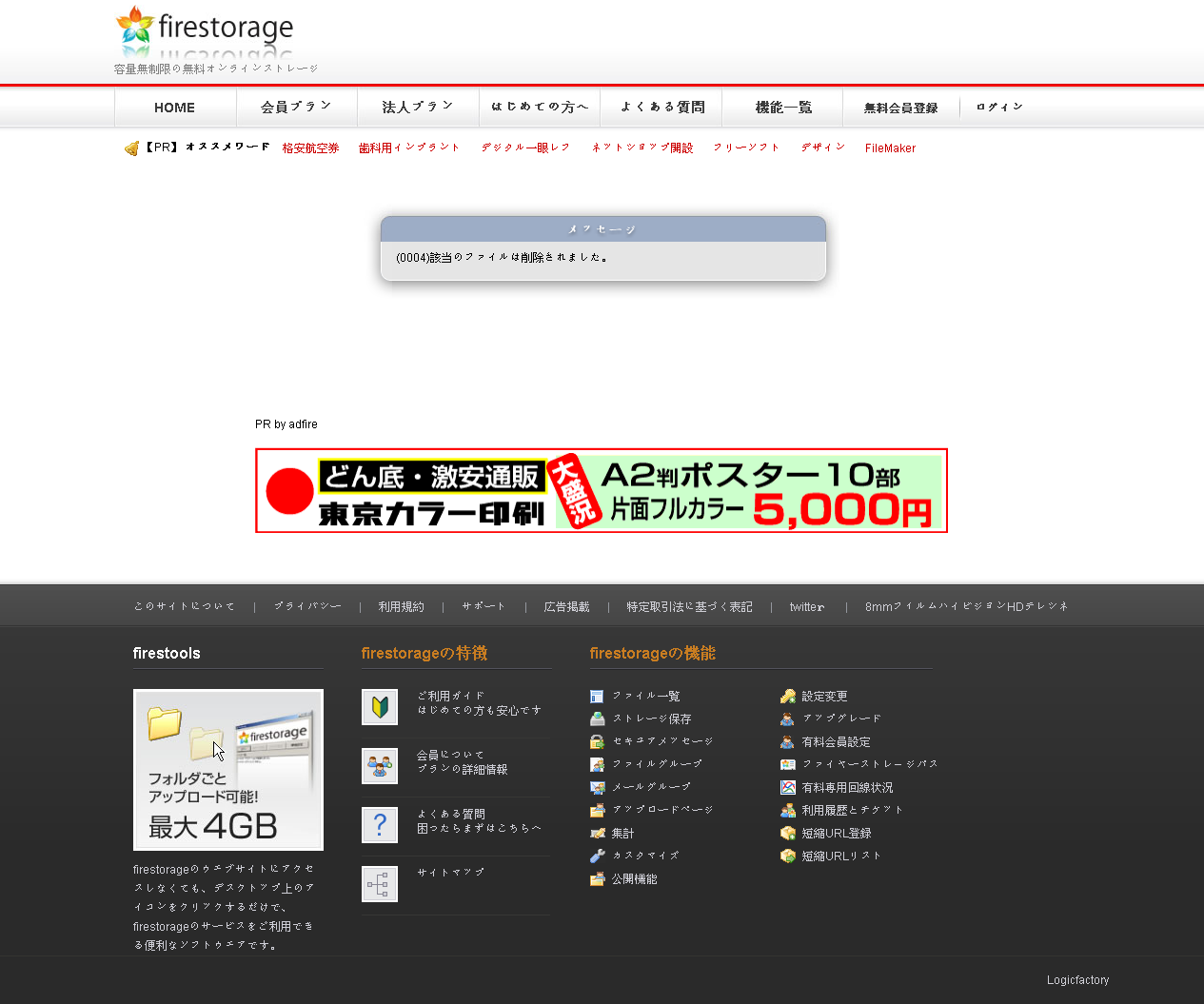This screenshot has width=1204, height=1004.
Task: Click the 有料会員設定 person icon
Action: pyautogui.click(x=787, y=742)
